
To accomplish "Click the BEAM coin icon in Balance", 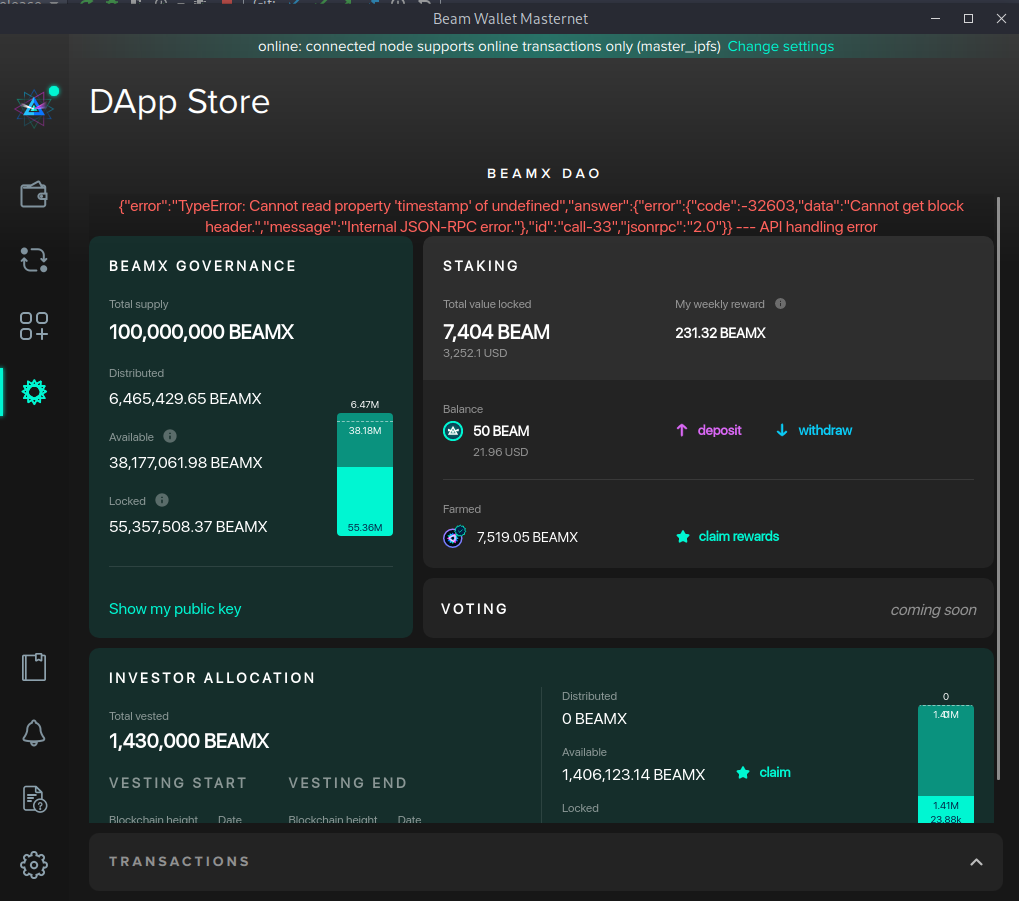I will [453, 431].
